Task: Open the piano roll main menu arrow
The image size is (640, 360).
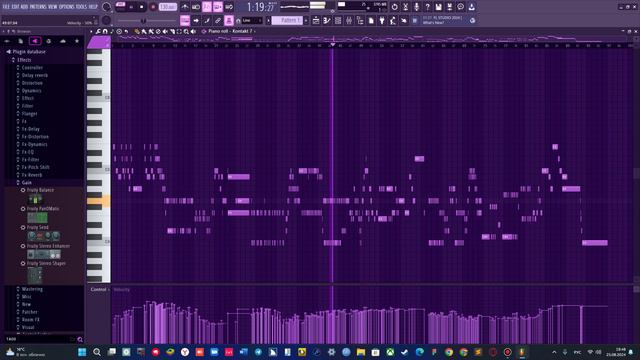Action: tap(91, 31)
